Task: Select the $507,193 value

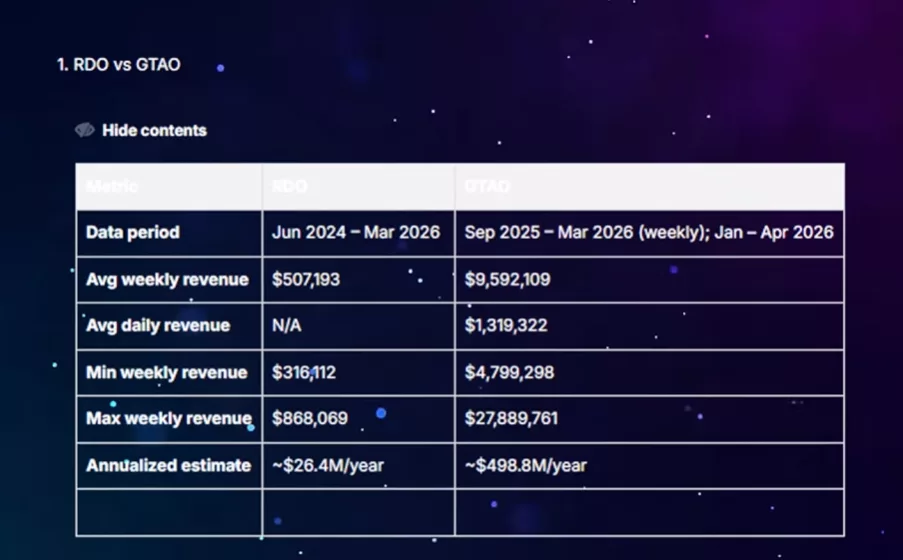Action: coord(306,280)
